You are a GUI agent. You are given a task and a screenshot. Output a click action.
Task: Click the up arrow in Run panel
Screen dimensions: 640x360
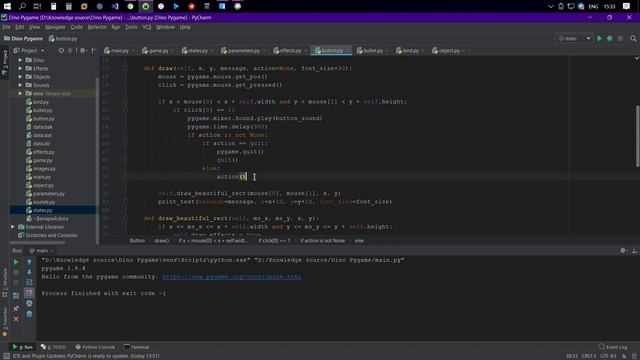pyautogui.click(x=29, y=262)
